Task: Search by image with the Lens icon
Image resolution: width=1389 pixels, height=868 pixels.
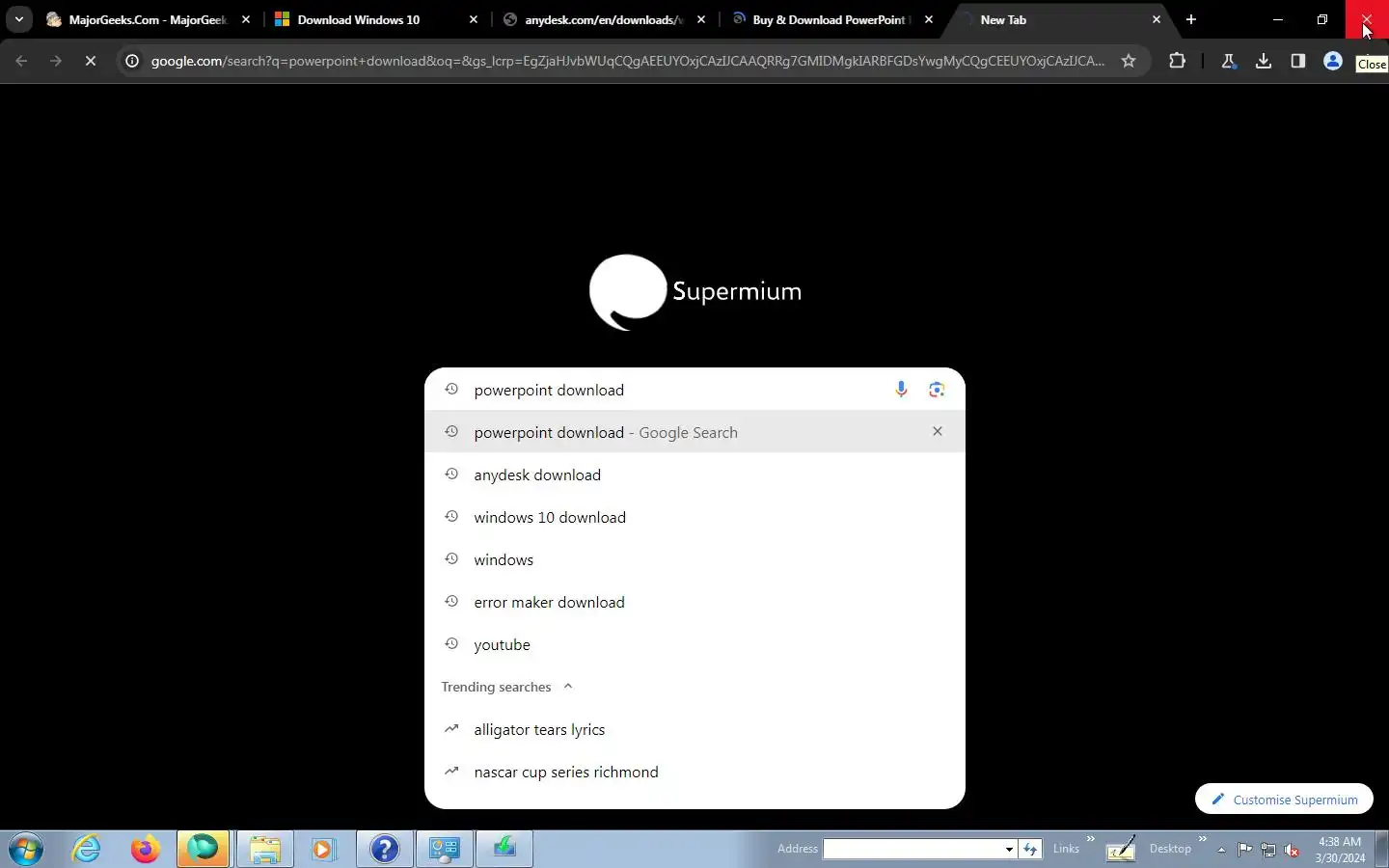Action: coord(937,390)
